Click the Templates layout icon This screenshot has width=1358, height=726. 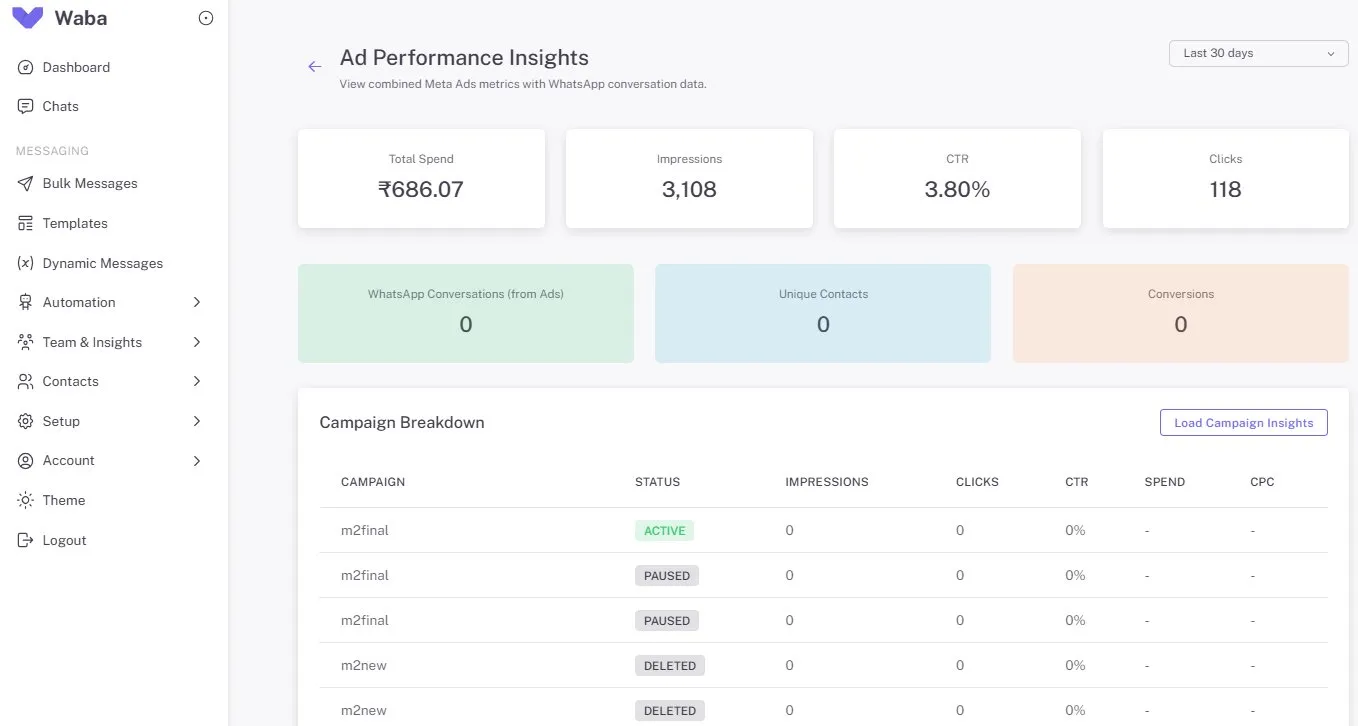click(25, 224)
